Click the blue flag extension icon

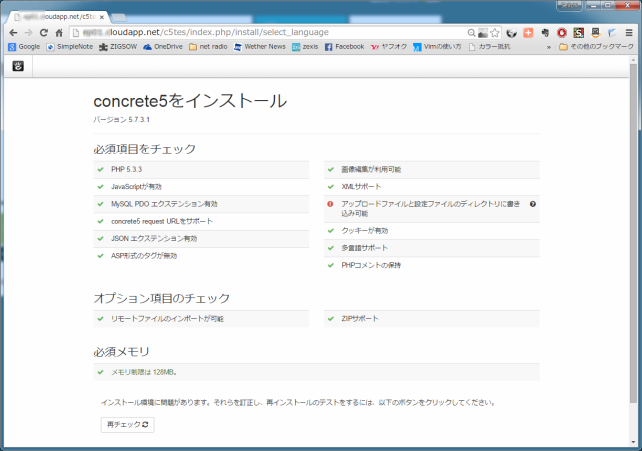(x=612, y=33)
